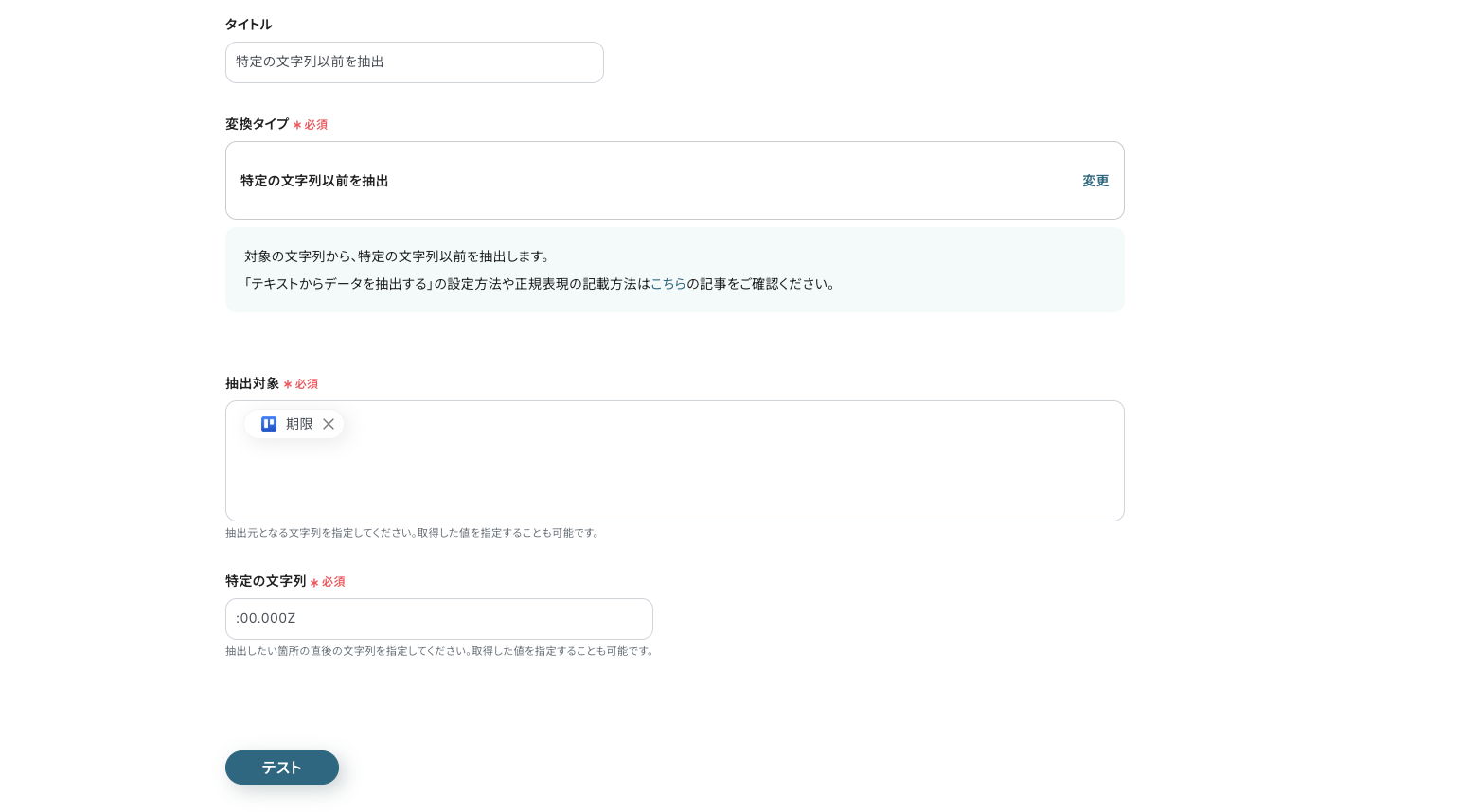
Task: Click the 変換タイプ required field label
Action: point(257,124)
